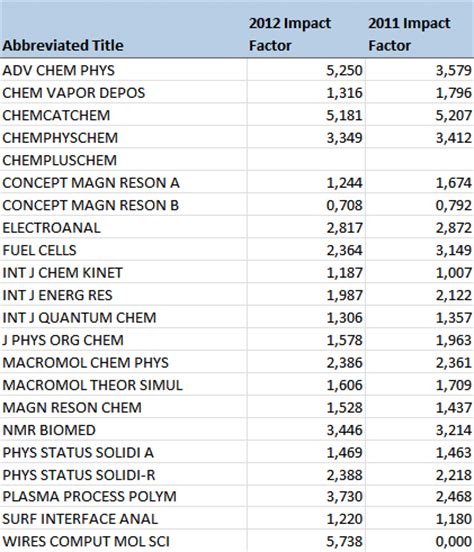This screenshot has width=474, height=552.
Task: Select the 1,187 impact factor value
Action: pos(344,273)
